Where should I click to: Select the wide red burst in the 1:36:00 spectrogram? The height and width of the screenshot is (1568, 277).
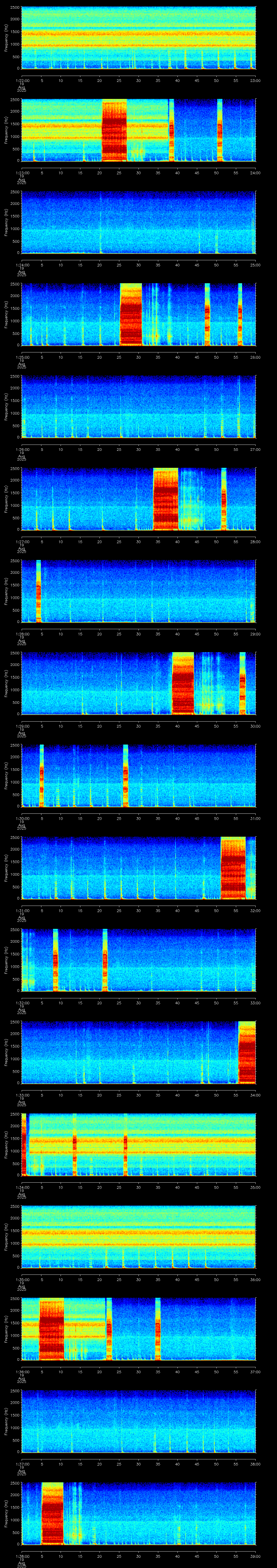click(52, 1329)
